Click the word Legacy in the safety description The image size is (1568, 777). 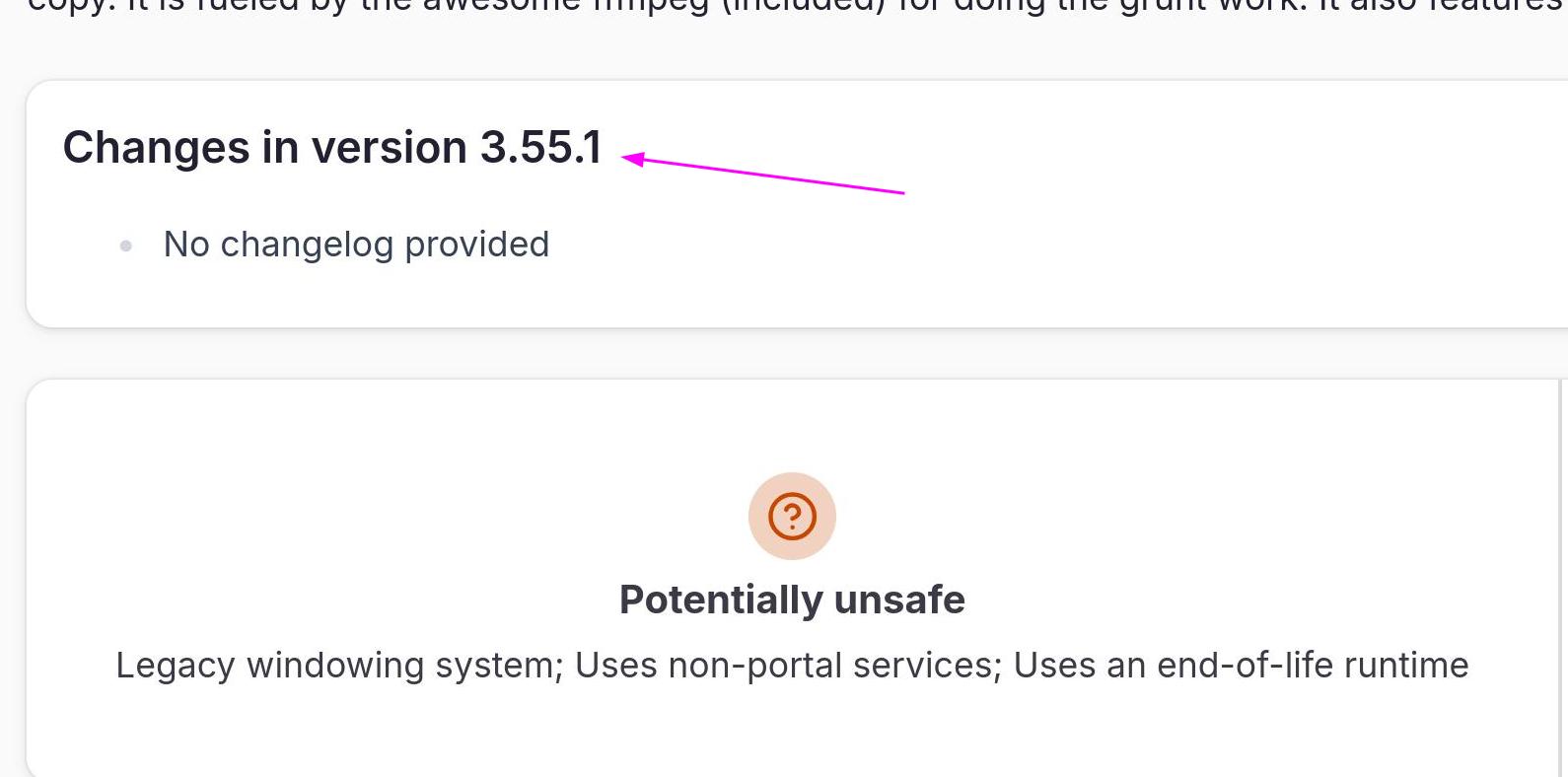coord(176,666)
